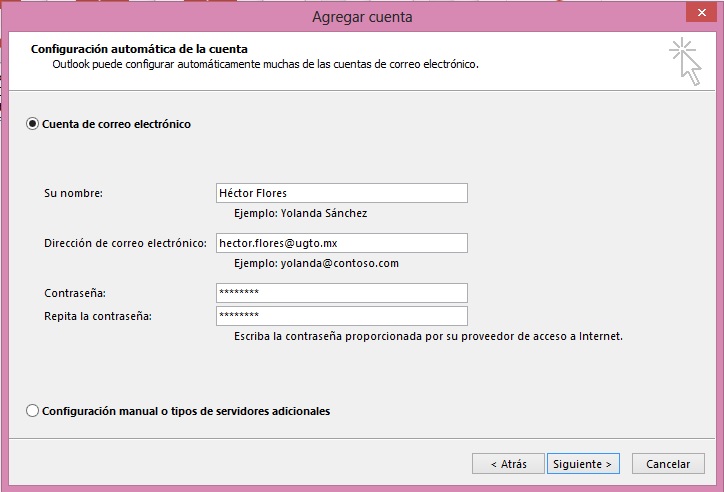Click the 'Dirección de correo electrónico:' label
This screenshot has height=492, width=724.
click(x=125, y=243)
